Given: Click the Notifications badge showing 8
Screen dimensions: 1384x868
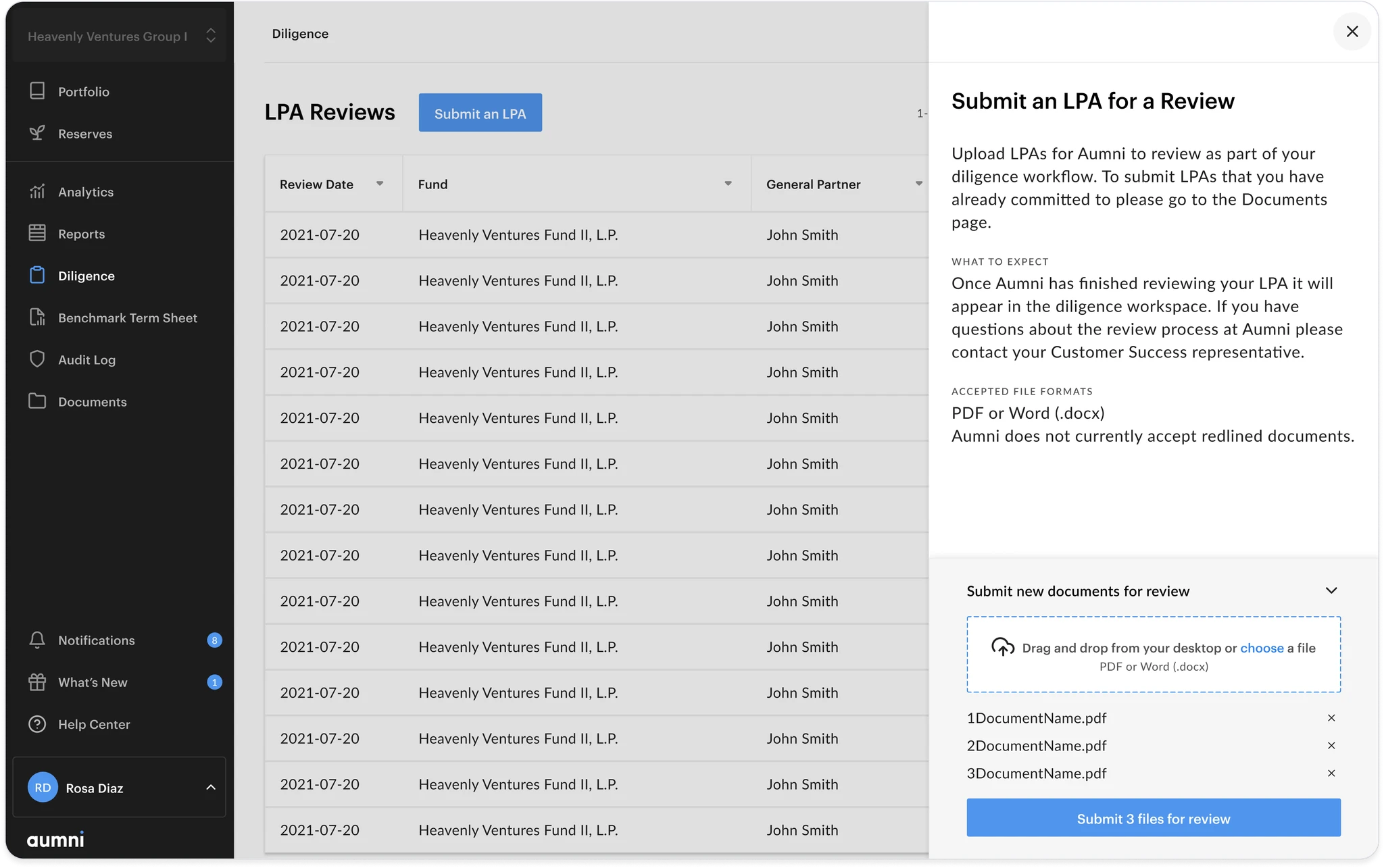Looking at the screenshot, I should pos(214,640).
